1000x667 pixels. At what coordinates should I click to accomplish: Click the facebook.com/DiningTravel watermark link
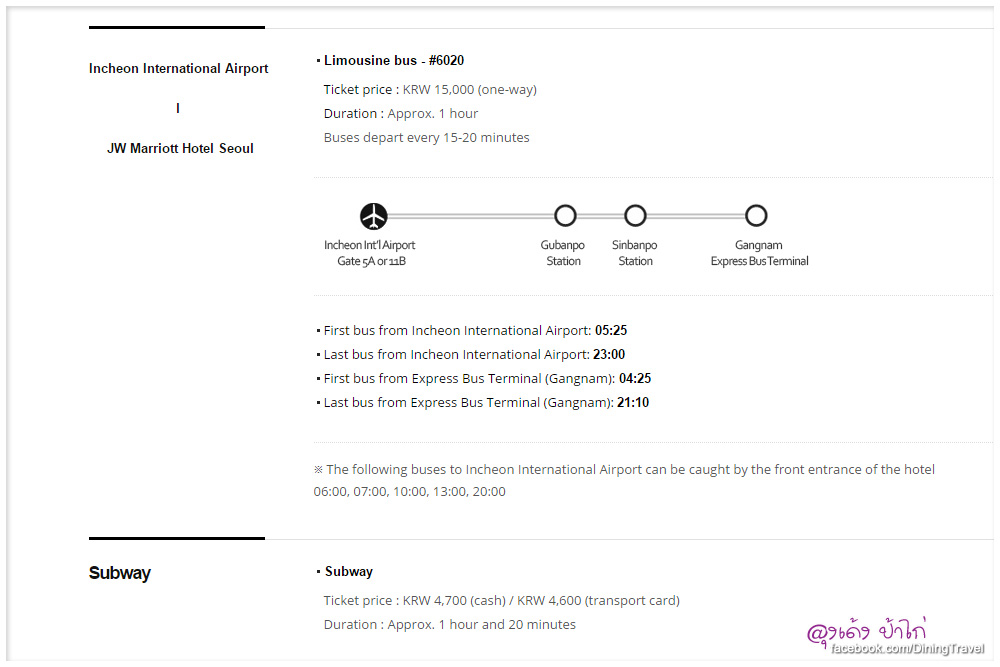(x=908, y=650)
